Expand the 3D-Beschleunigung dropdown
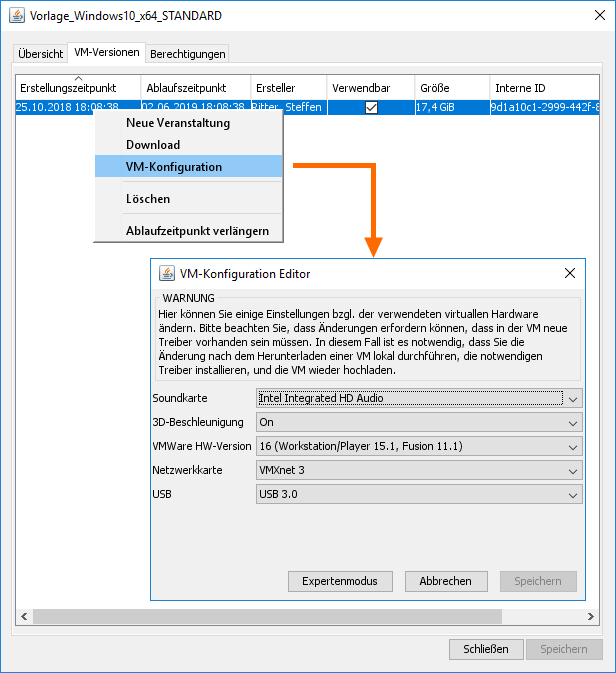Image resolution: width=616 pixels, height=673 pixels. pyautogui.click(x=419, y=422)
